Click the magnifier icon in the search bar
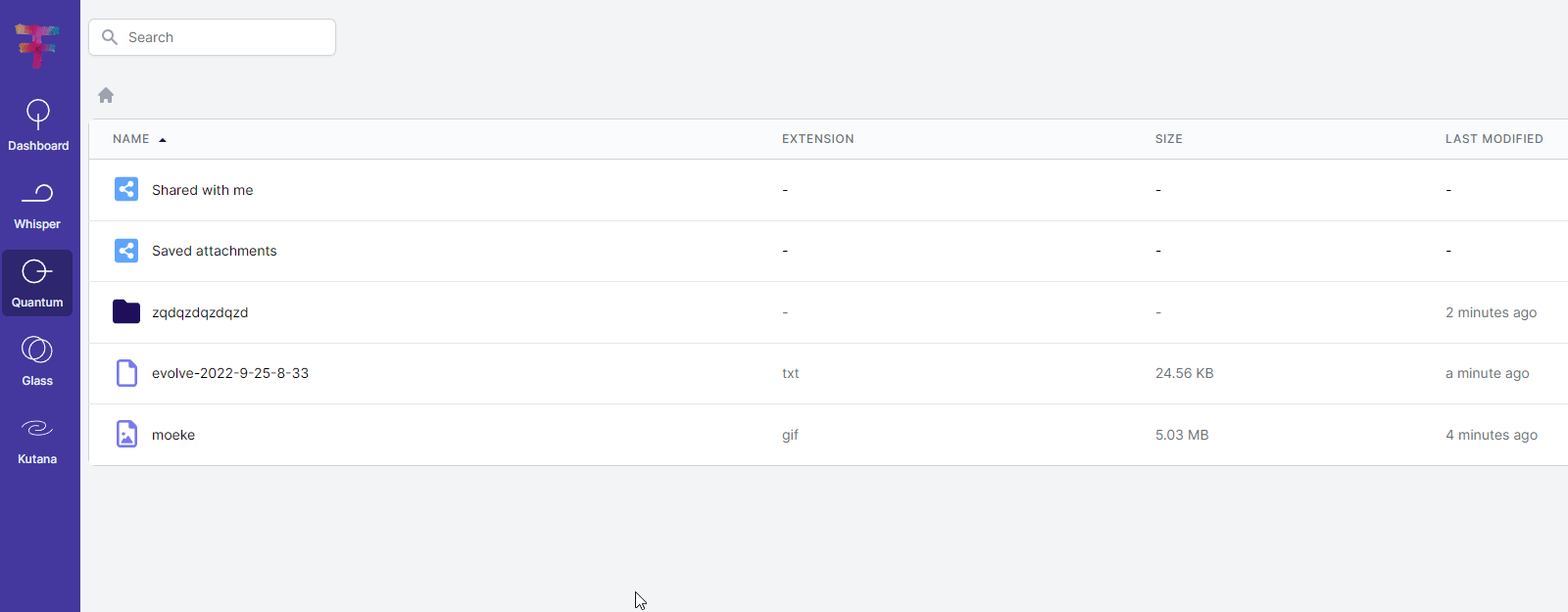 110,37
